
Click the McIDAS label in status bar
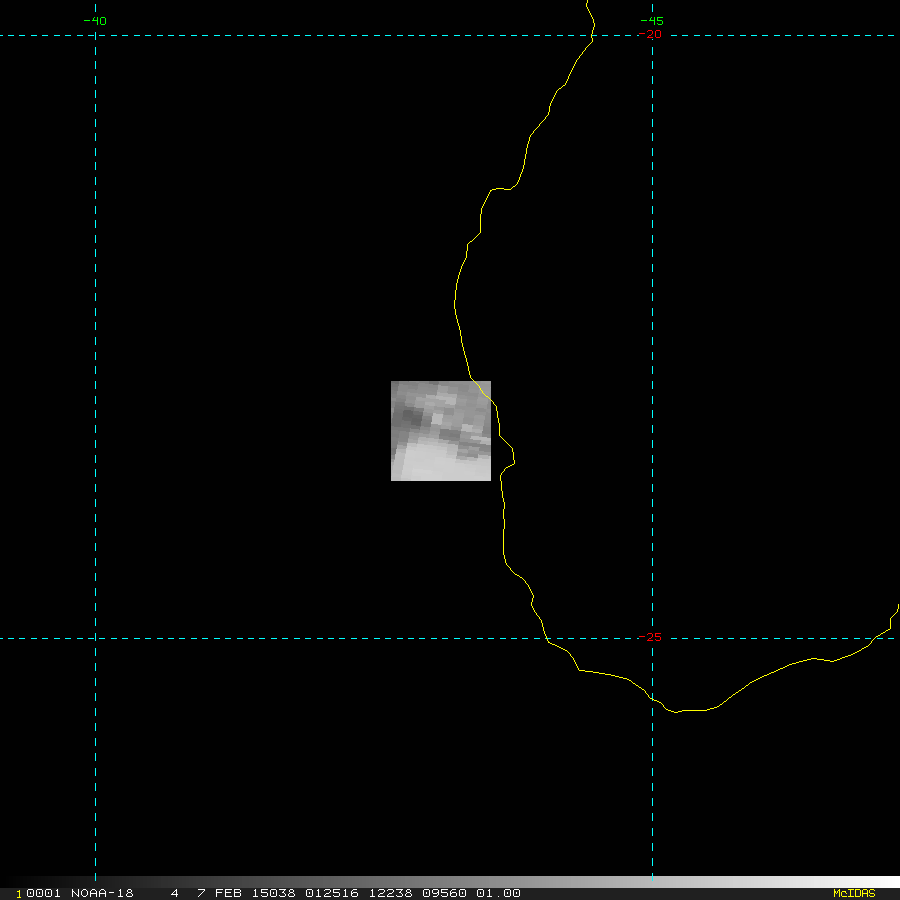click(x=853, y=893)
